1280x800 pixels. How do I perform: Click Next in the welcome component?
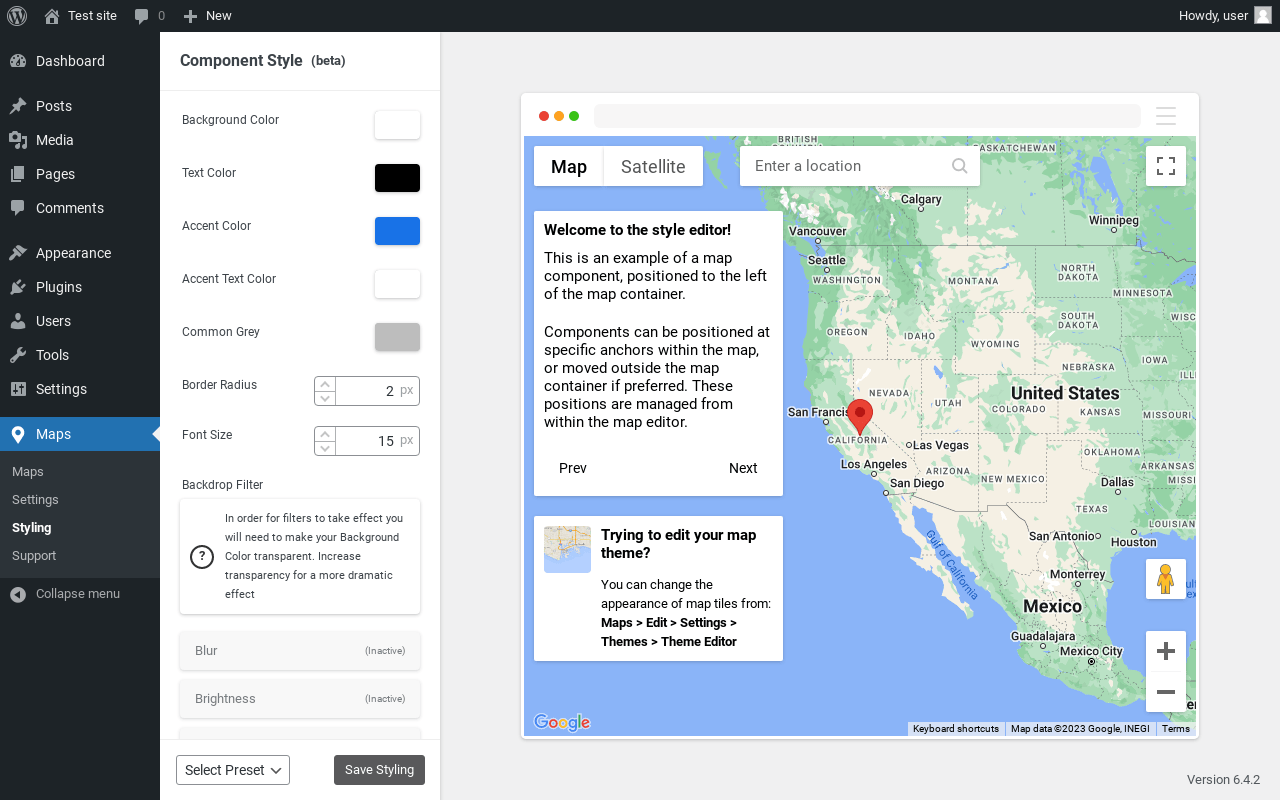(x=743, y=468)
